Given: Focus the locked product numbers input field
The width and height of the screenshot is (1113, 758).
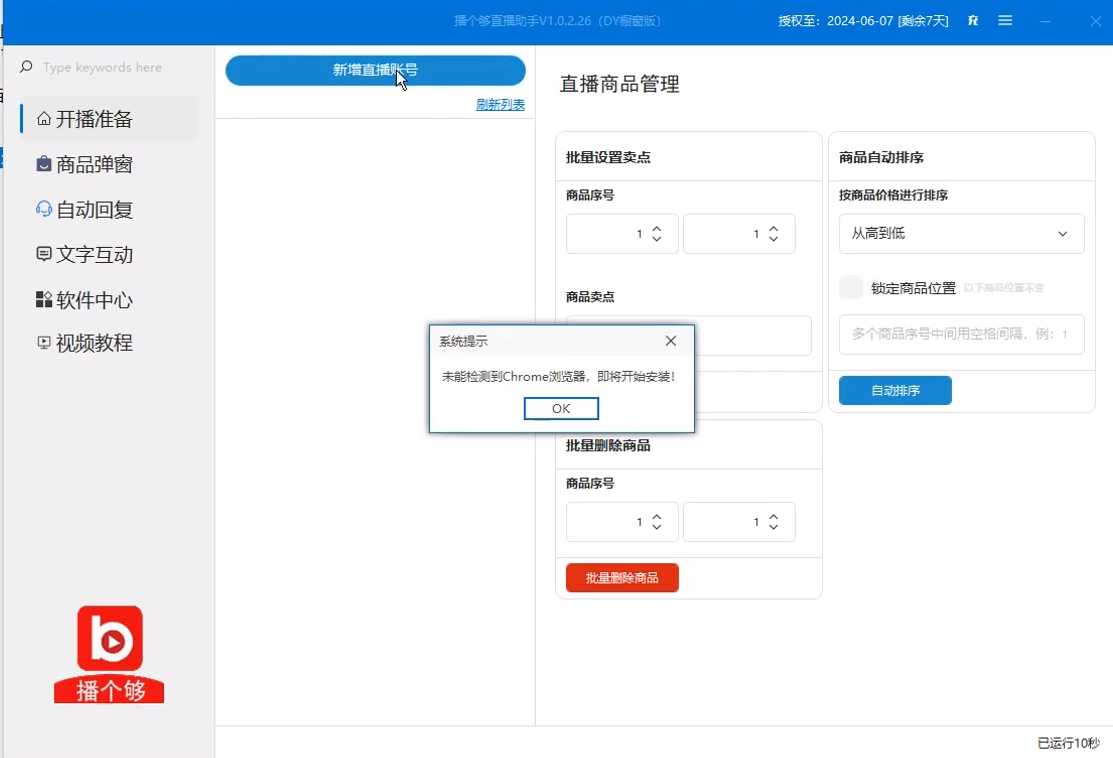Looking at the screenshot, I should pos(961,334).
